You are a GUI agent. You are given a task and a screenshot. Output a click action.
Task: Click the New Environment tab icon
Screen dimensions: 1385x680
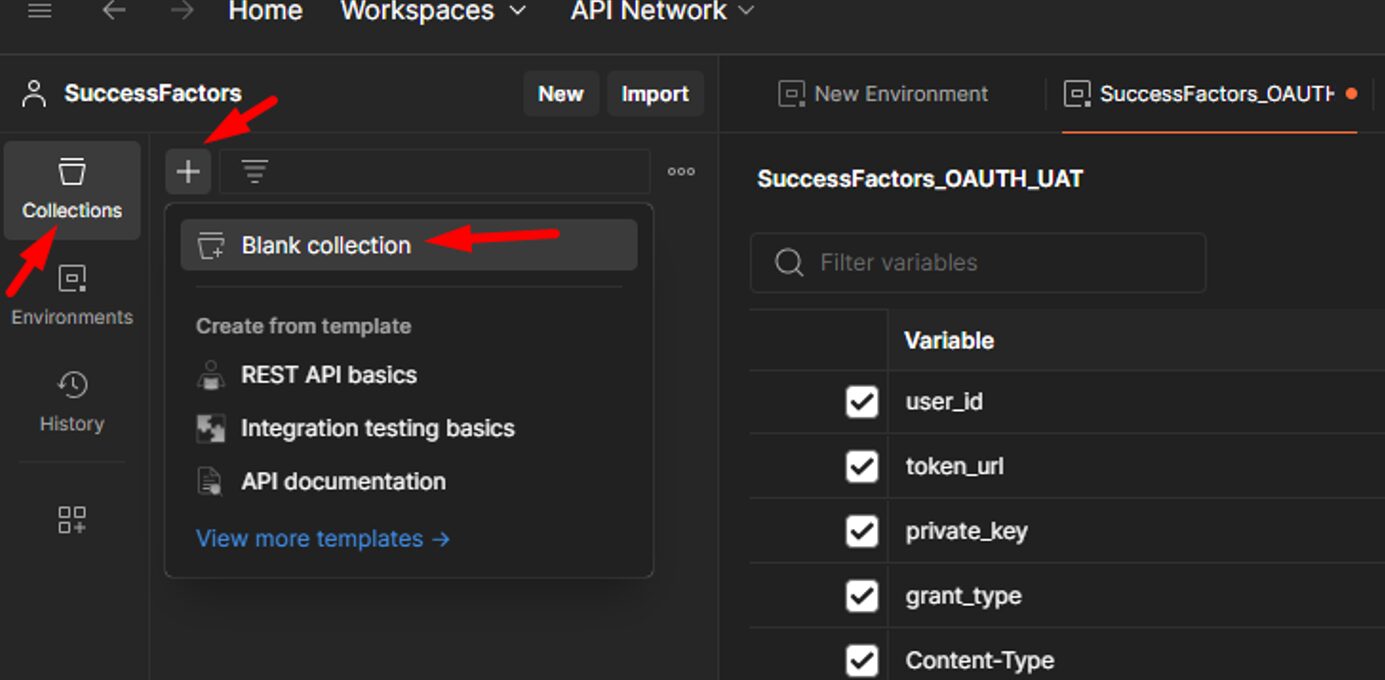(792, 94)
